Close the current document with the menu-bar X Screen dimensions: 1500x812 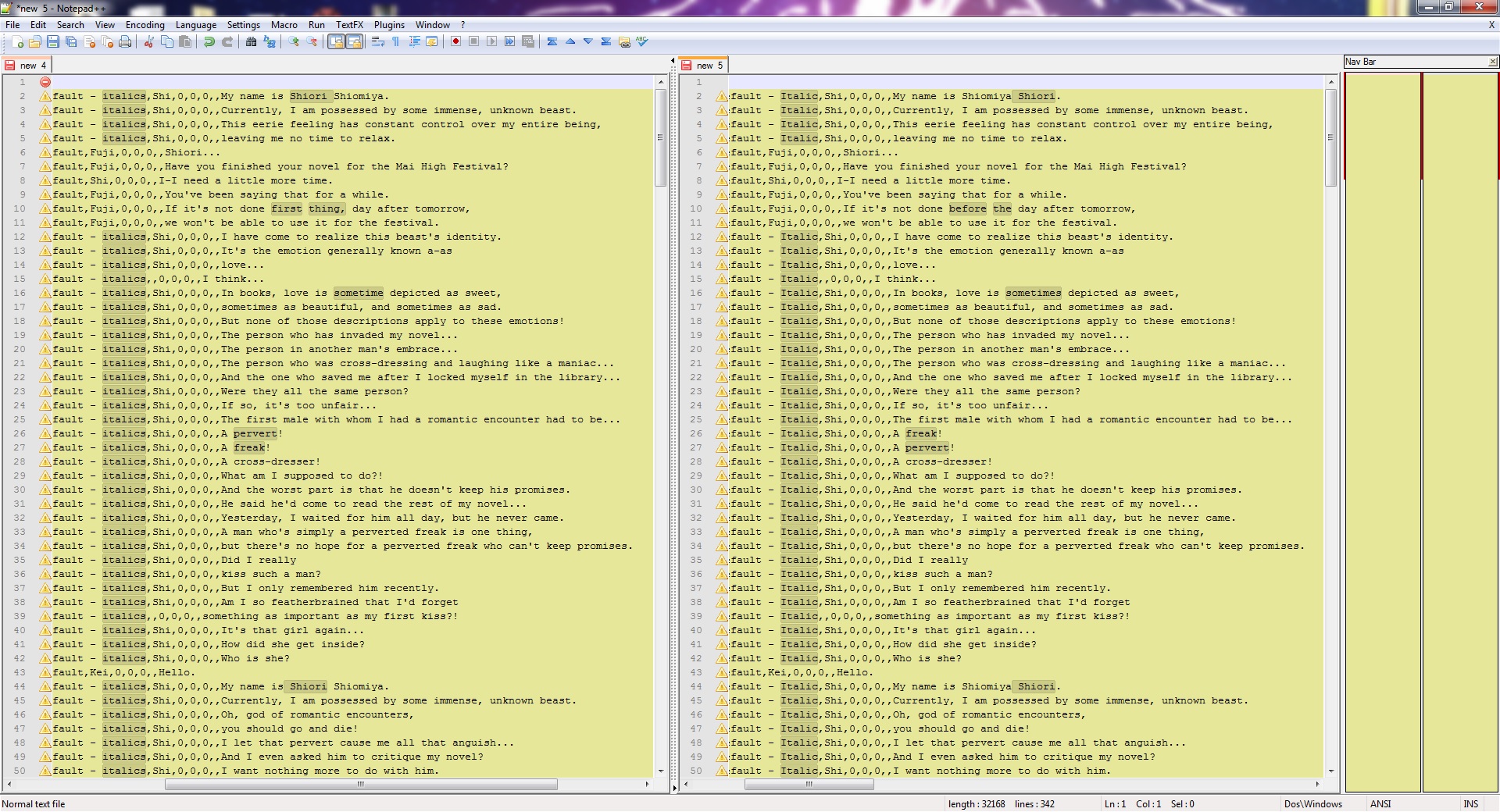[1491, 25]
